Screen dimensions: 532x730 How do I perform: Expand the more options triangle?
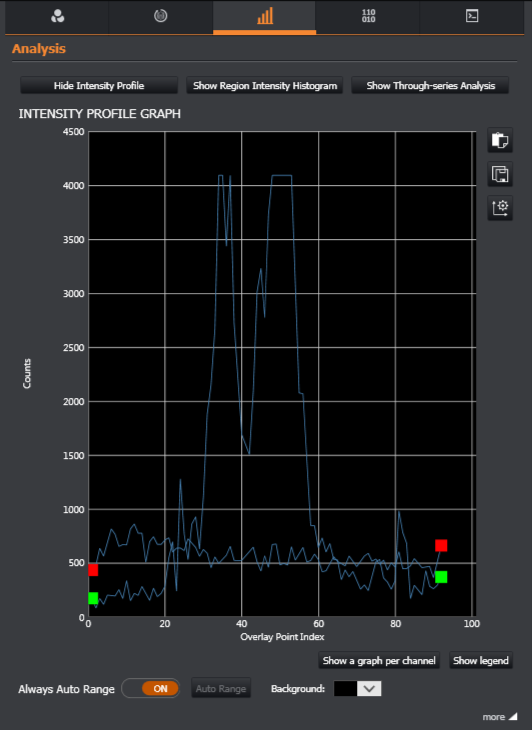click(x=512, y=716)
